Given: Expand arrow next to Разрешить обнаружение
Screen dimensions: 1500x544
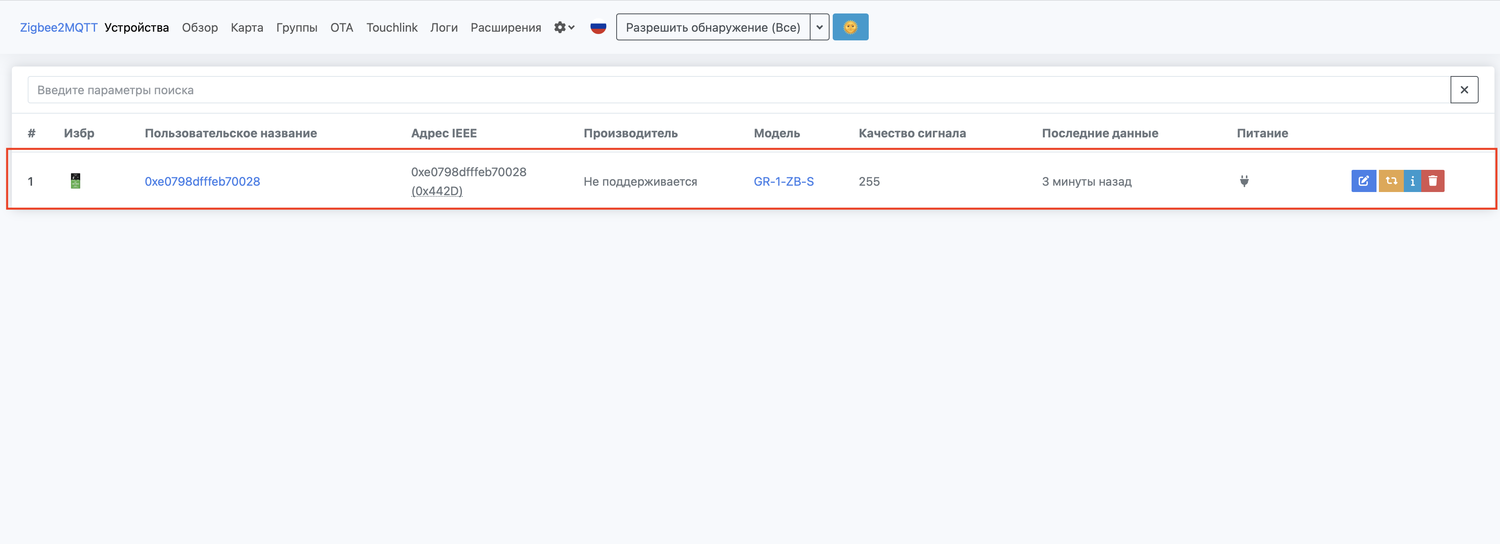Looking at the screenshot, I should (x=819, y=28).
